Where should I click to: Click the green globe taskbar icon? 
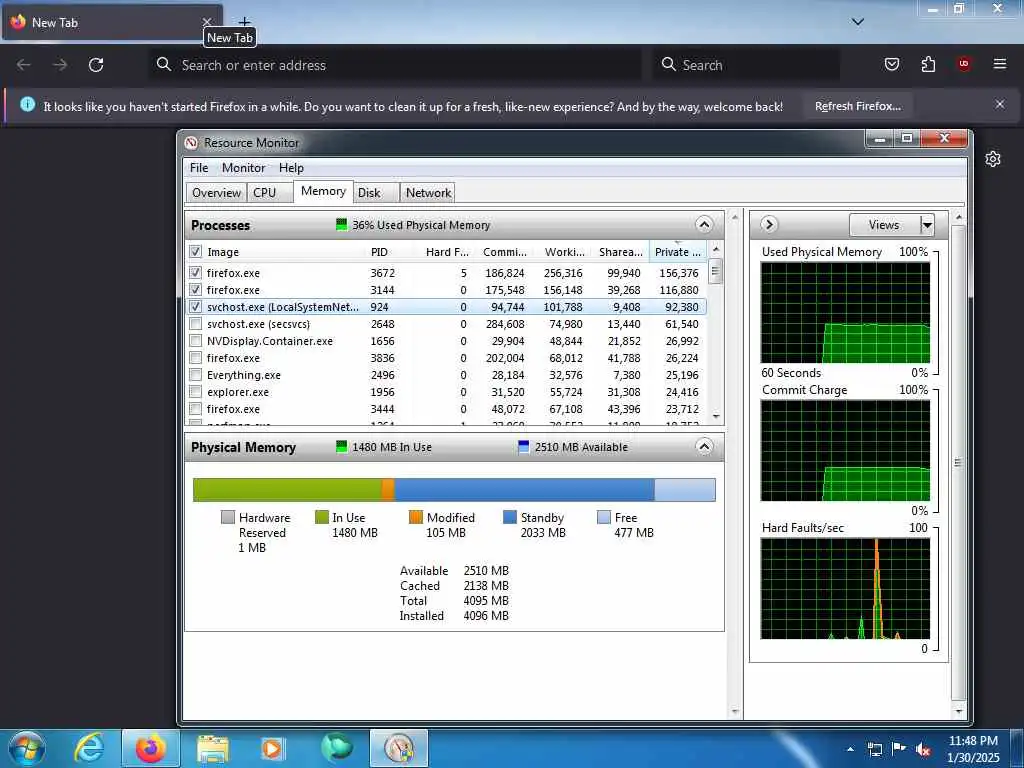tap(337, 748)
